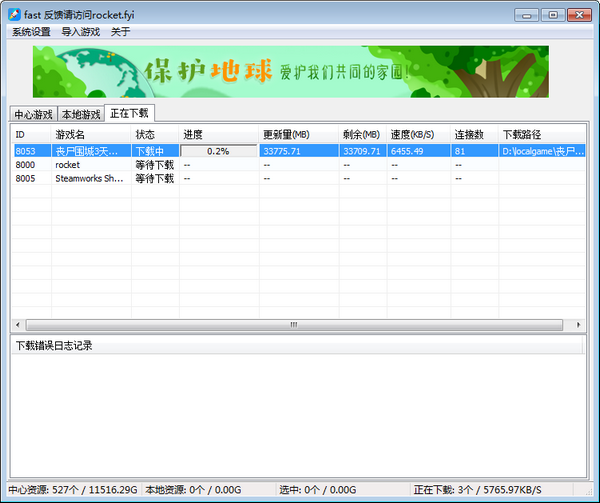Sort the list by ID column header
This screenshot has width=600, height=503.
point(30,134)
